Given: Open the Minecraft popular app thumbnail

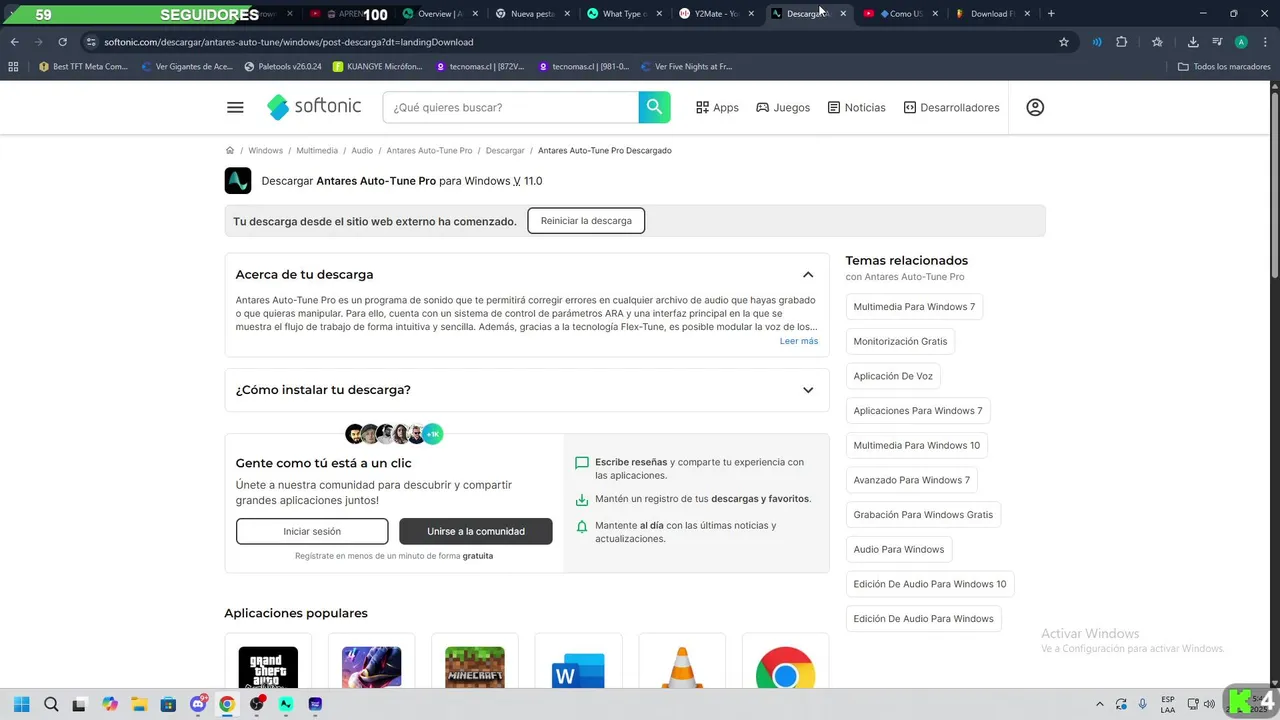Looking at the screenshot, I should tap(475, 666).
